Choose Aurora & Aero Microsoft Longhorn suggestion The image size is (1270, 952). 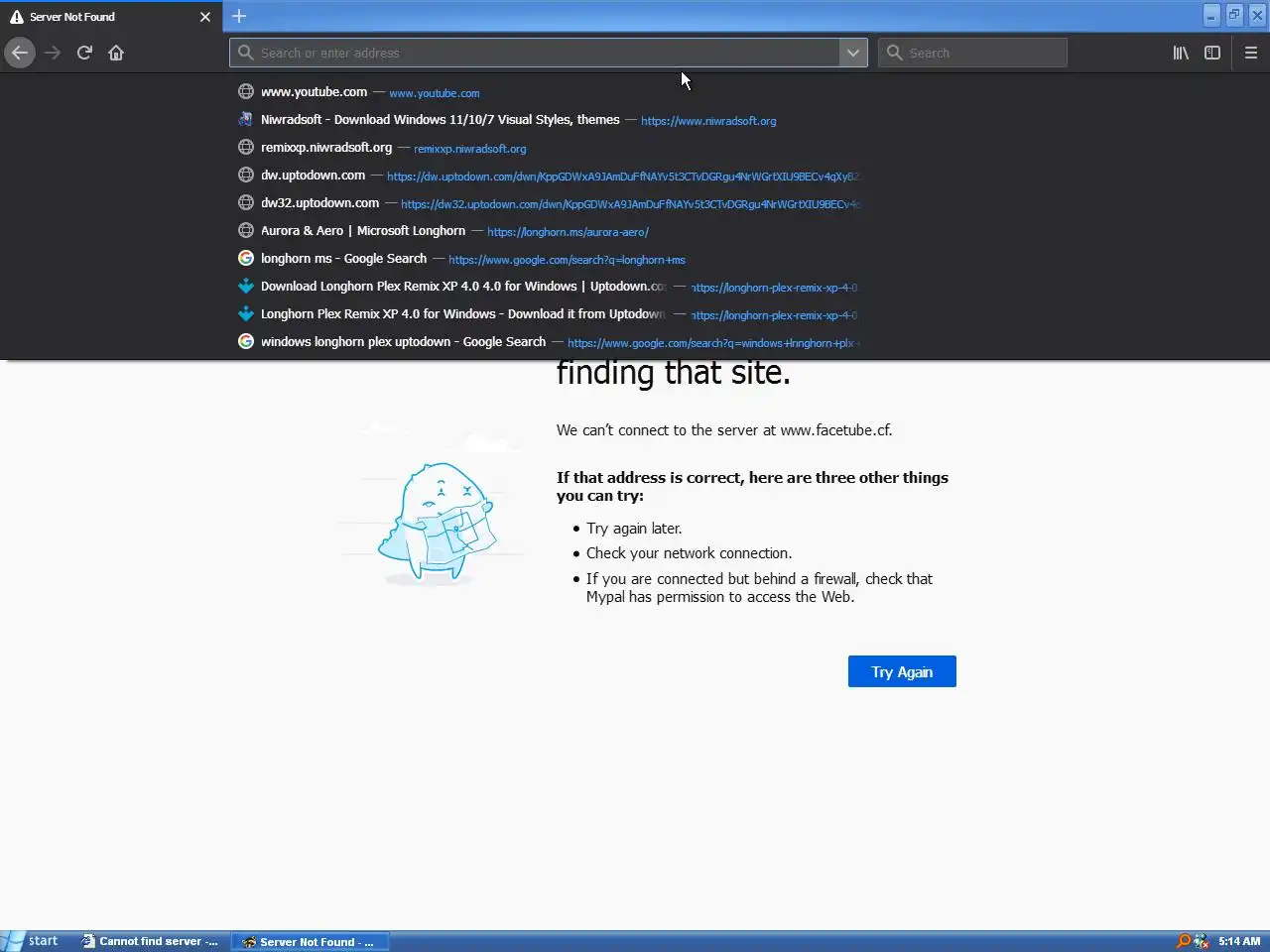549,230
